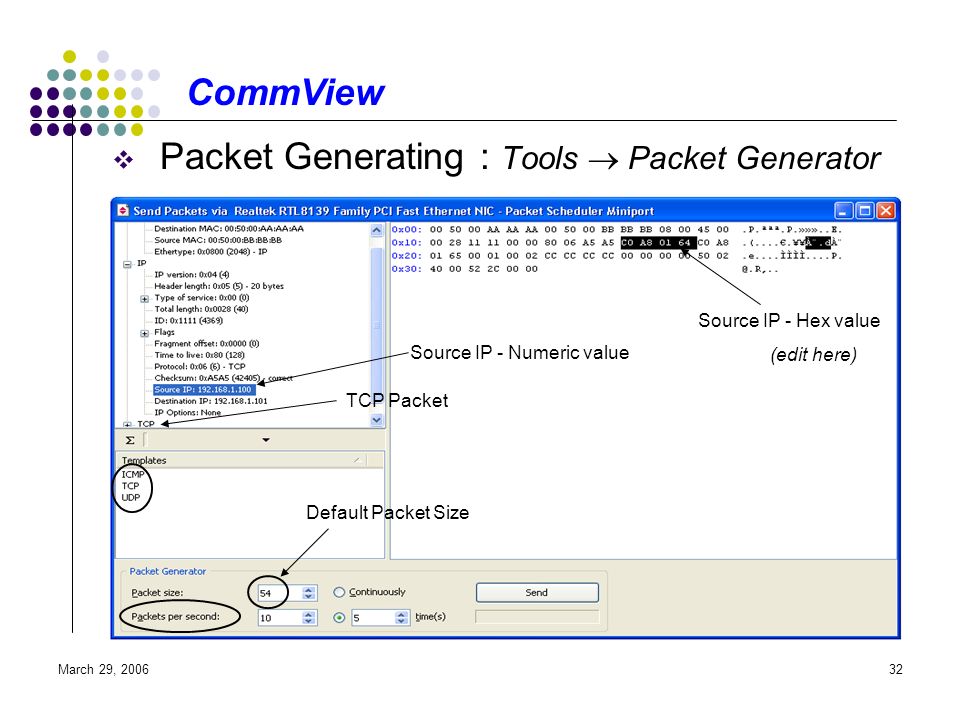Screen dimensions: 960x720
Task: Adjust the time(s) count spinner arrows
Action: [x=402, y=618]
